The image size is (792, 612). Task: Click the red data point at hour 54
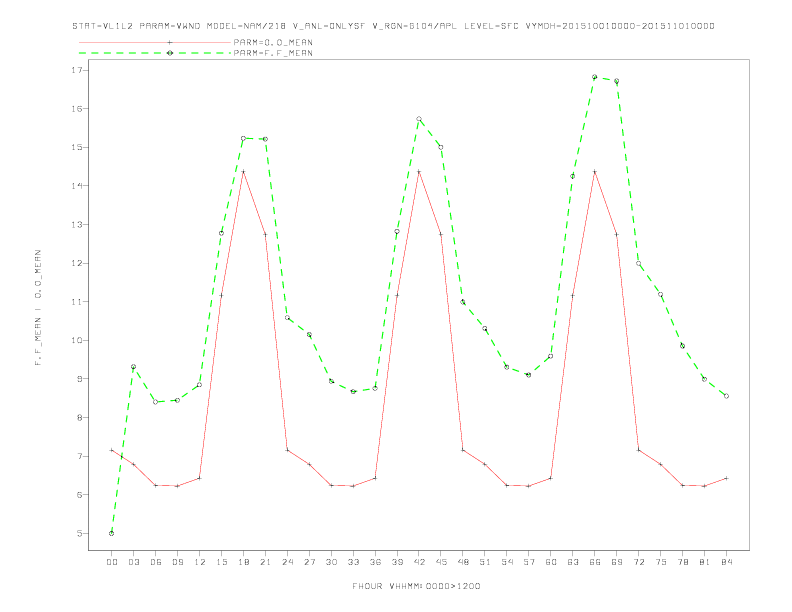507,485
